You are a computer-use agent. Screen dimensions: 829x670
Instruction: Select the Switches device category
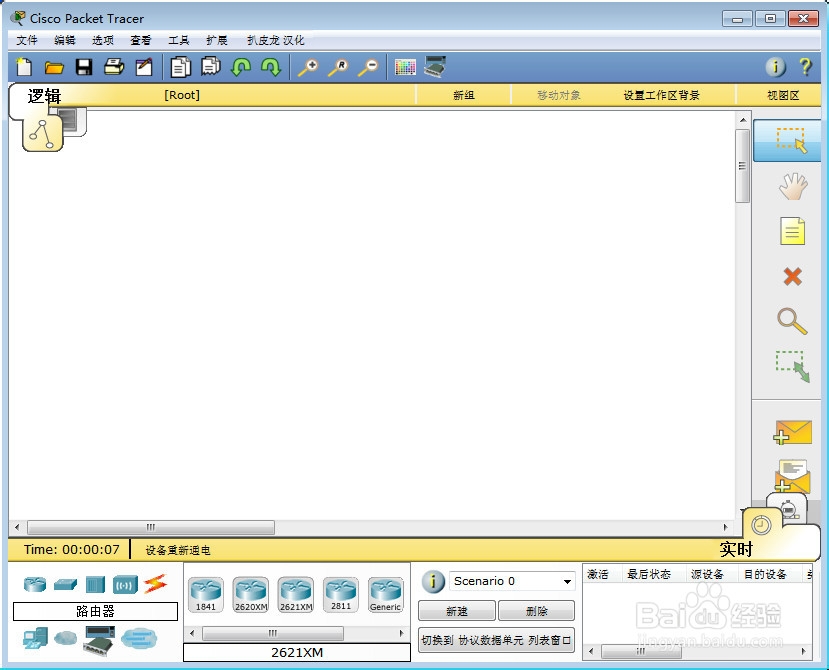(65, 584)
